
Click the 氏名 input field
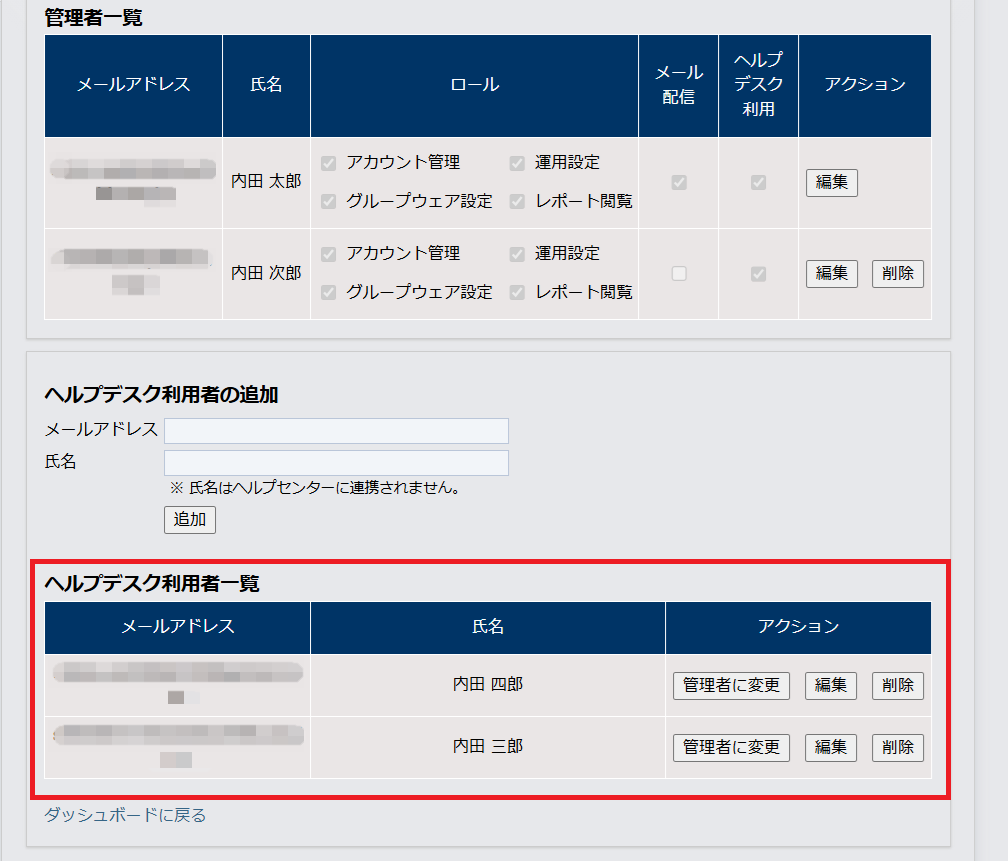click(x=336, y=462)
